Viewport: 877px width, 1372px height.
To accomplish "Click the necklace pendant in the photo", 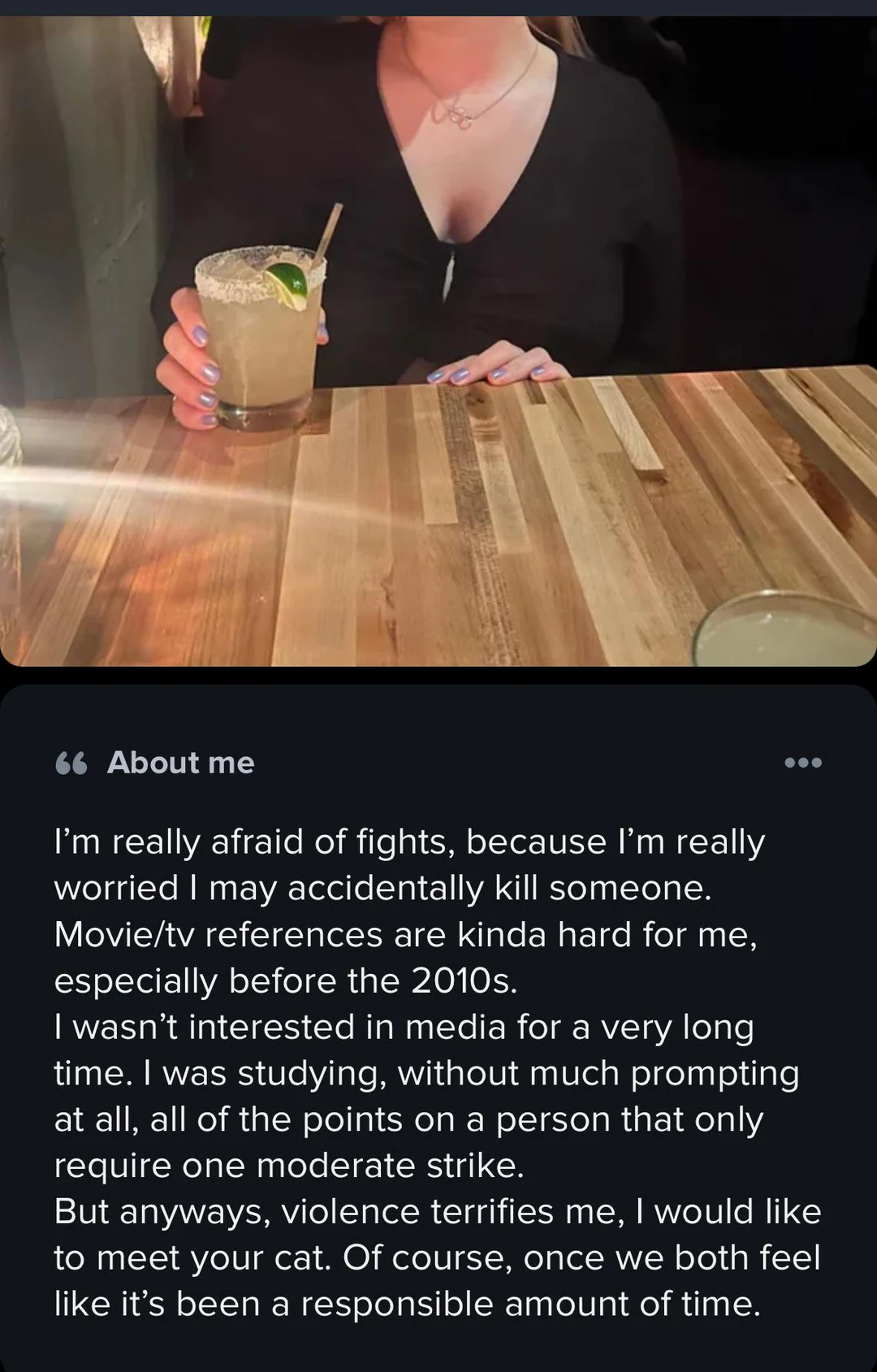I will 454,118.
